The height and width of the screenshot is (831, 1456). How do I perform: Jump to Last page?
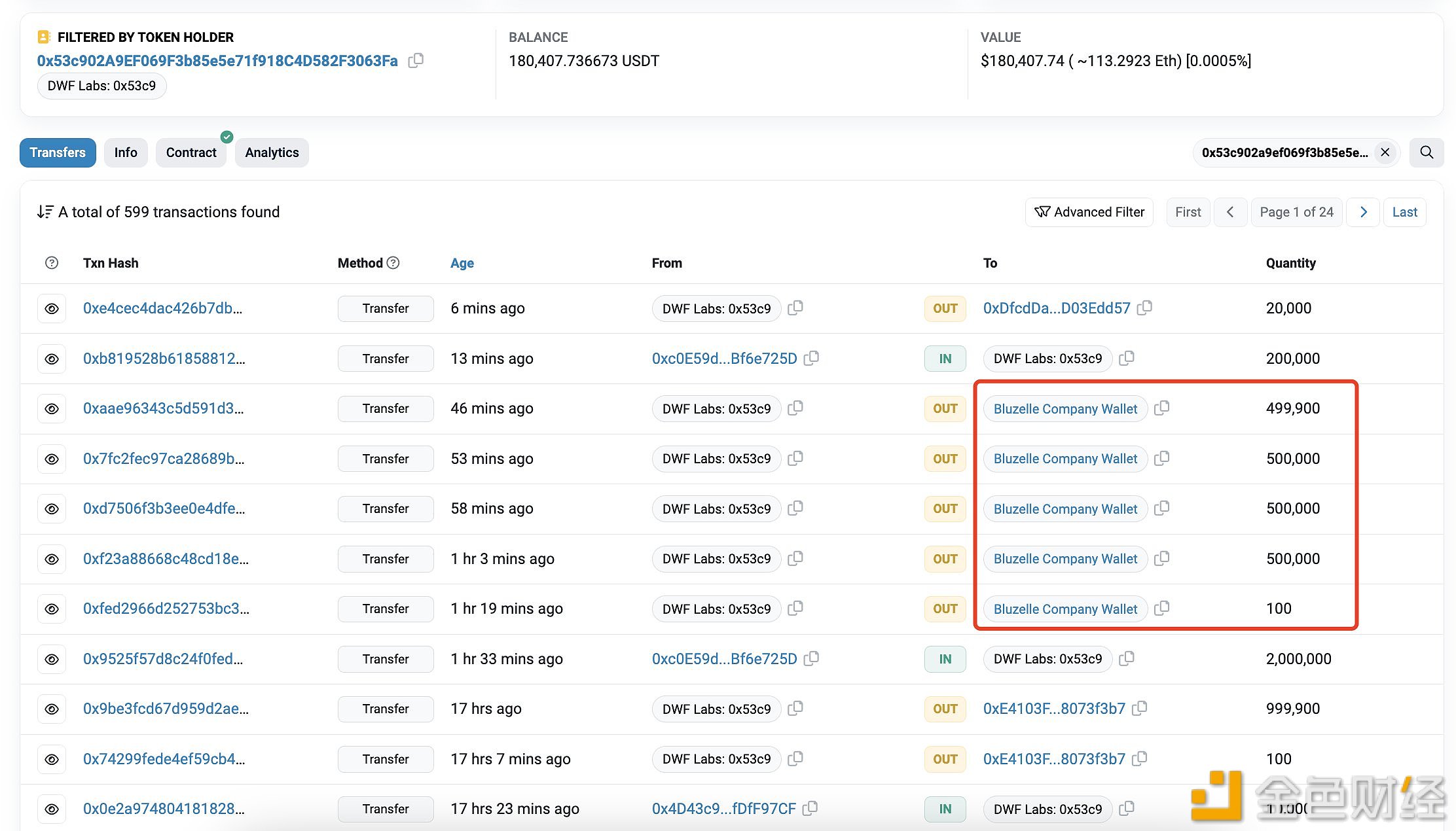tap(1405, 212)
